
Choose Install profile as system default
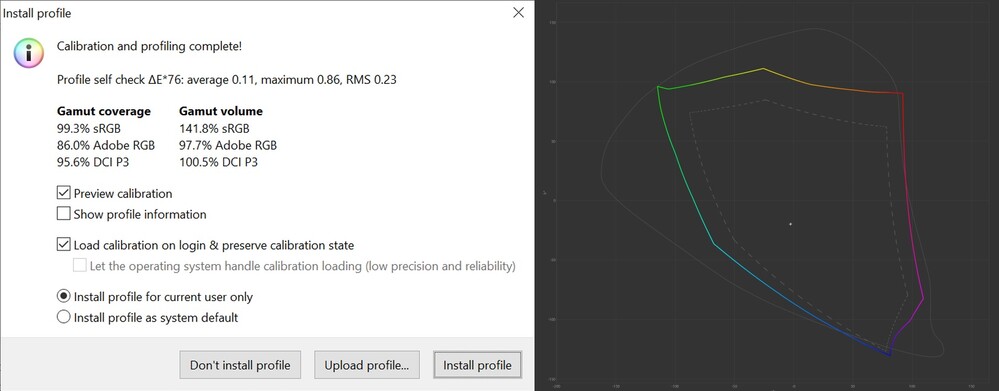pos(63,317)
